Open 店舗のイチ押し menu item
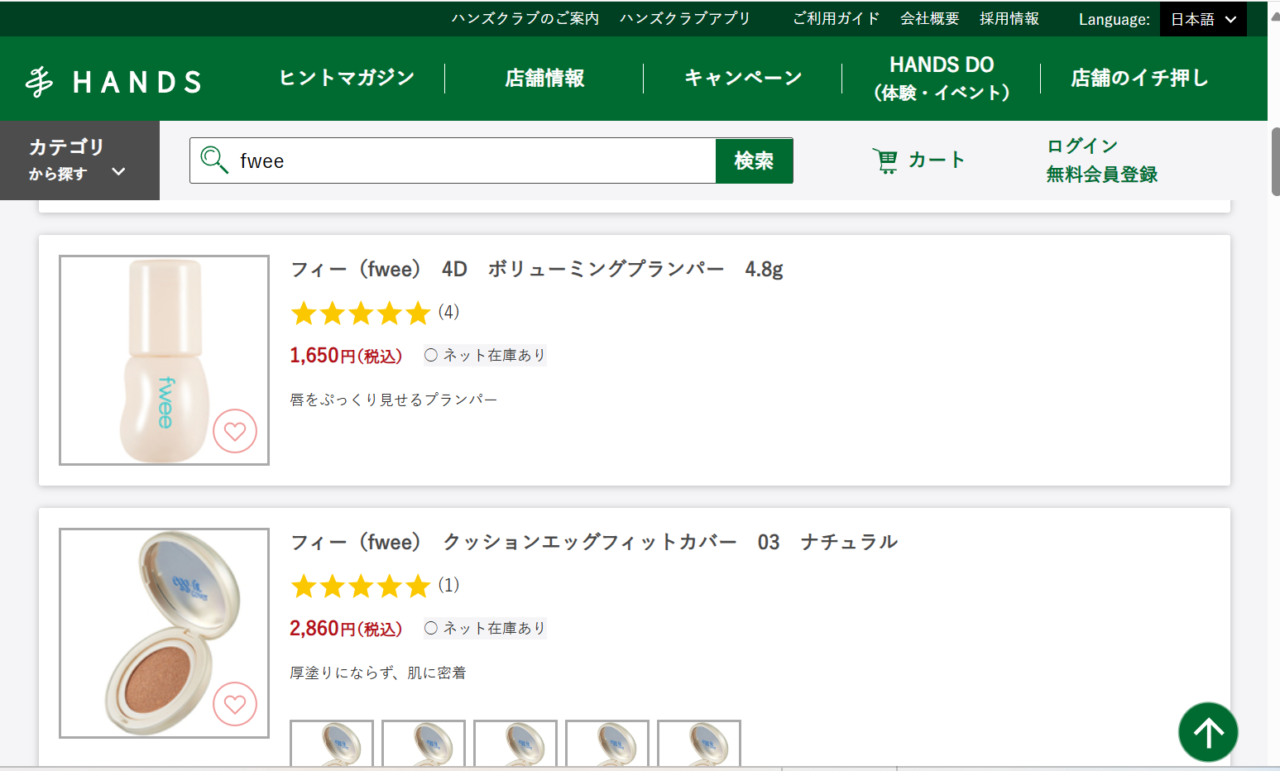This screenshot has height=771, width=1280. [1140, 78]
